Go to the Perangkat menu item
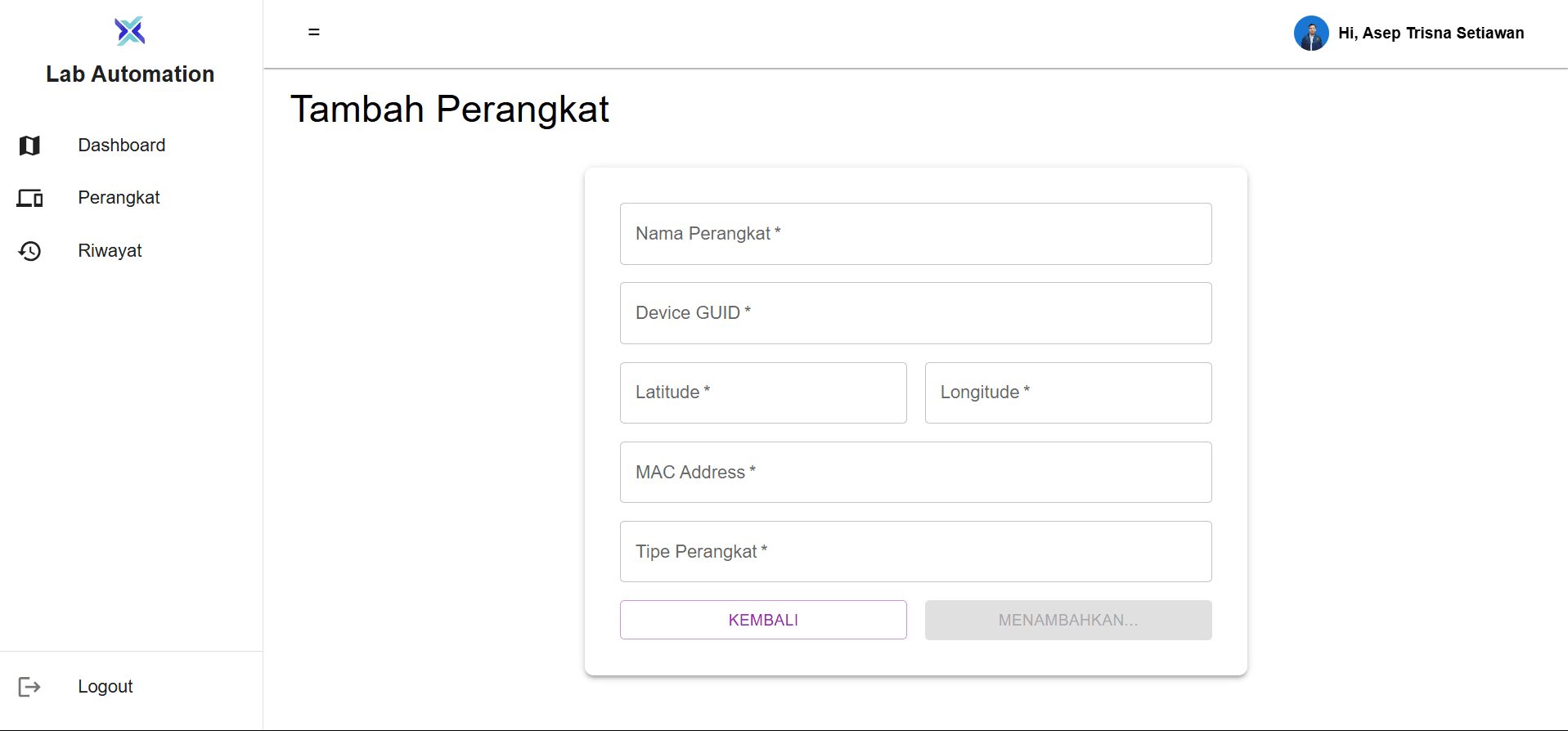The image size is (1568, 731). coord(119,198)
